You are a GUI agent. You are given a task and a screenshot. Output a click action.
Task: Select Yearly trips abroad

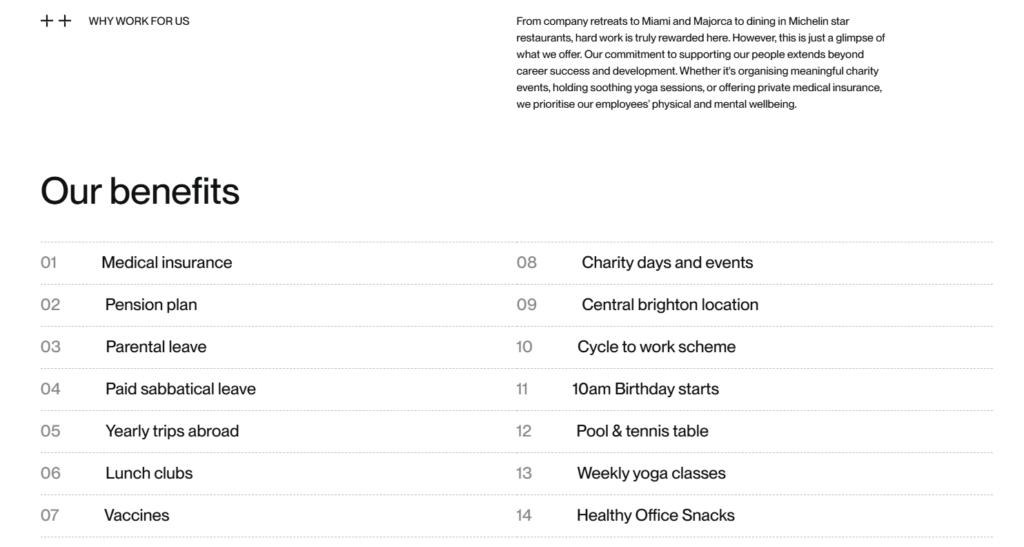[172, 431]
